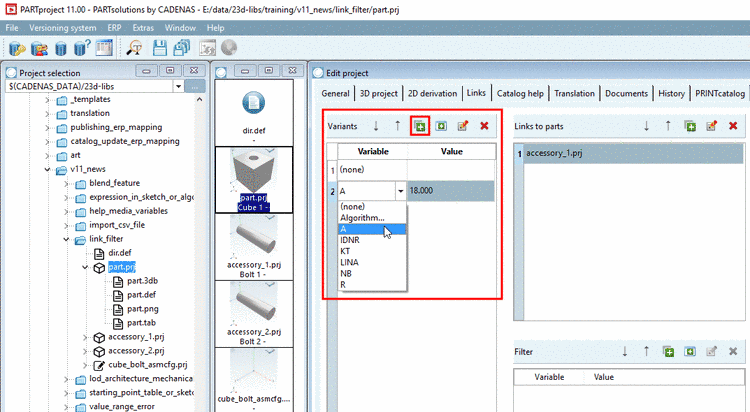Click the save all multi-disk icon
Image resolution: width=750 pixels, height=412 pixels.
pyautogui.click(x=182, y=48)
